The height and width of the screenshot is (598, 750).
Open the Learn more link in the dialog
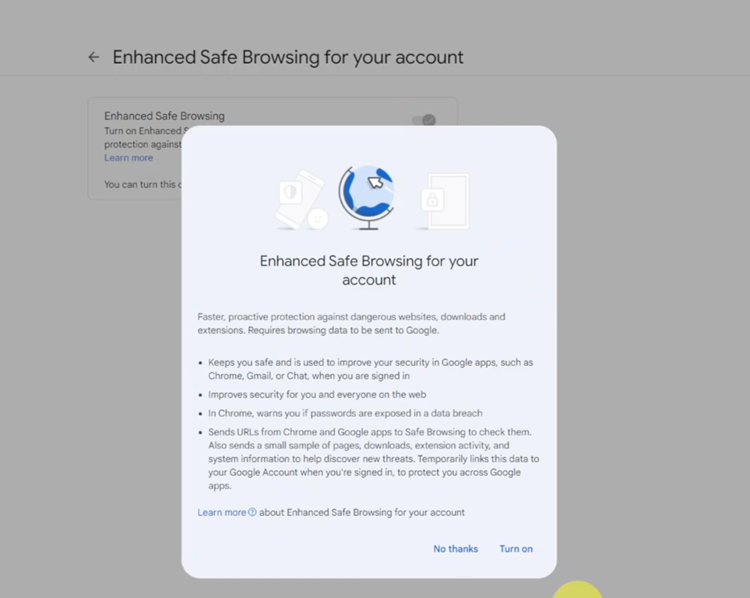222,512
